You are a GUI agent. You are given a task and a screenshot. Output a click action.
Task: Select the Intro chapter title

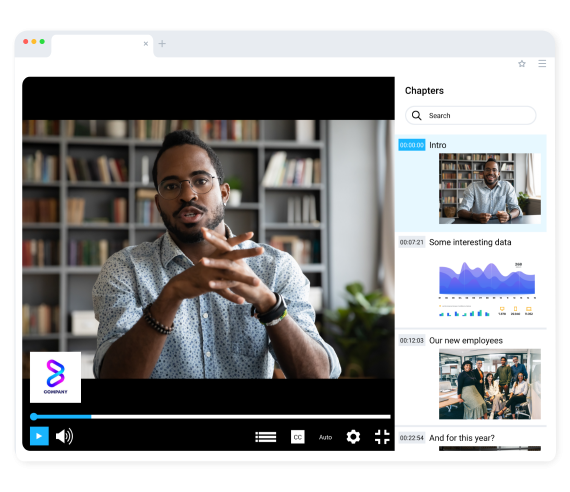tap(437, 145)
